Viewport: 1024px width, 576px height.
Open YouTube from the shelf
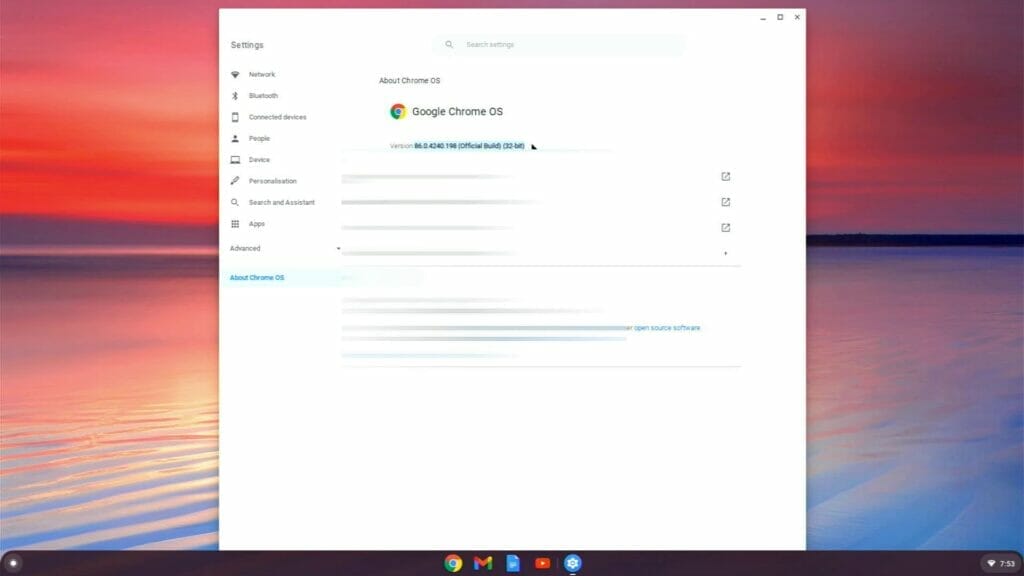click(542, 564)
